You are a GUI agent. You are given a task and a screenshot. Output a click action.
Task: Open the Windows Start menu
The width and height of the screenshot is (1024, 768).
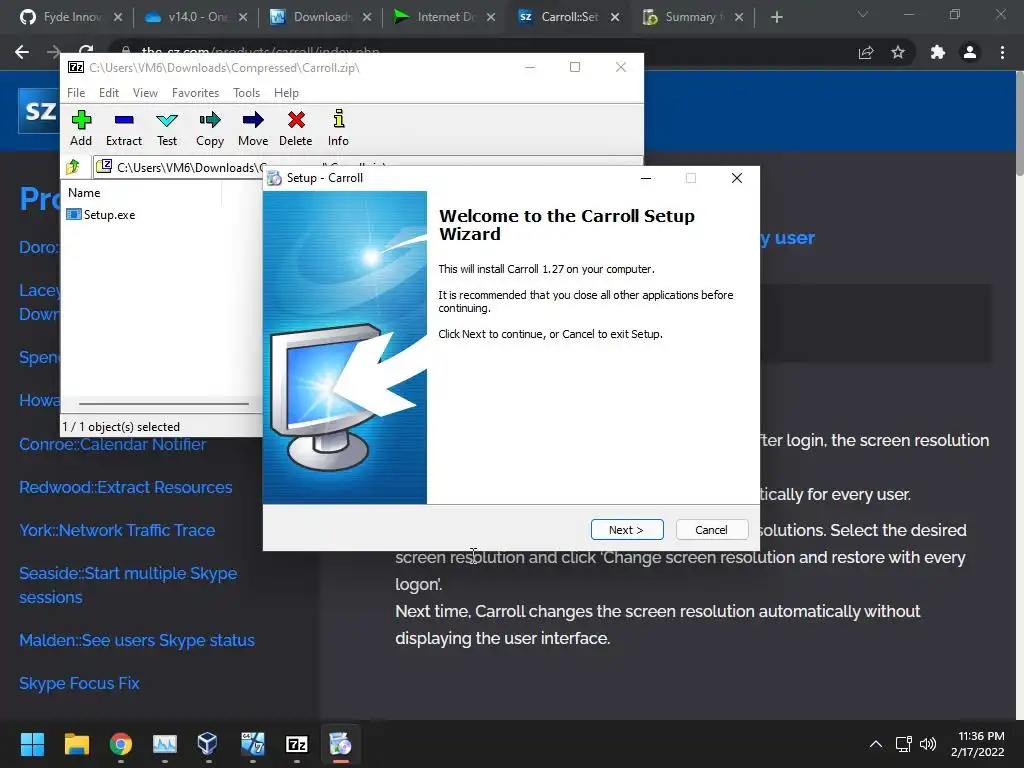(32, 744)
